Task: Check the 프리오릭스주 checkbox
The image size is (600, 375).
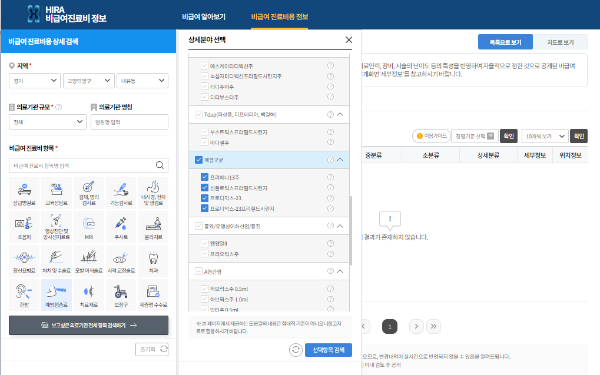Action: coord(205,254)
